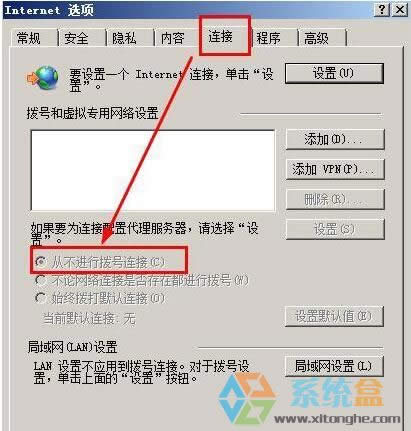Viewport: 411px width, 431px height.
Task: Go to the 程序 tab
Action: (x=268, y=38)
